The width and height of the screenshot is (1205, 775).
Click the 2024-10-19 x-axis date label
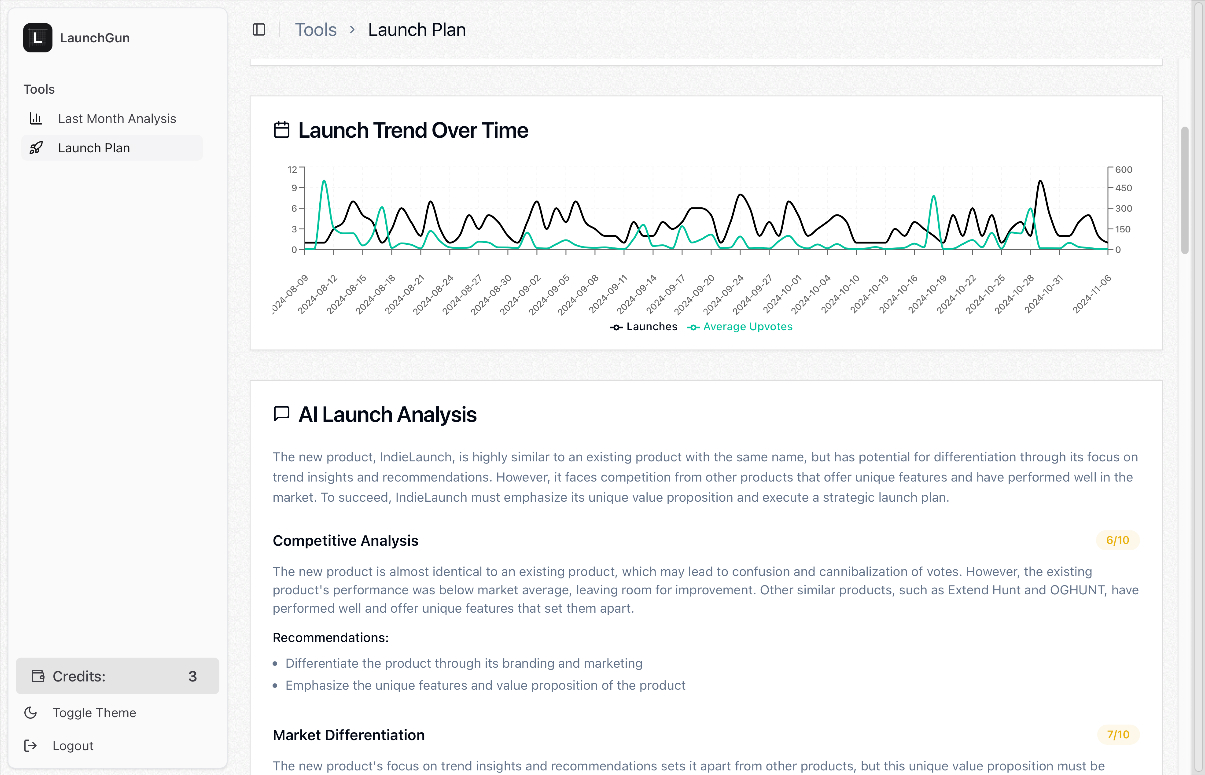point(928,294)
